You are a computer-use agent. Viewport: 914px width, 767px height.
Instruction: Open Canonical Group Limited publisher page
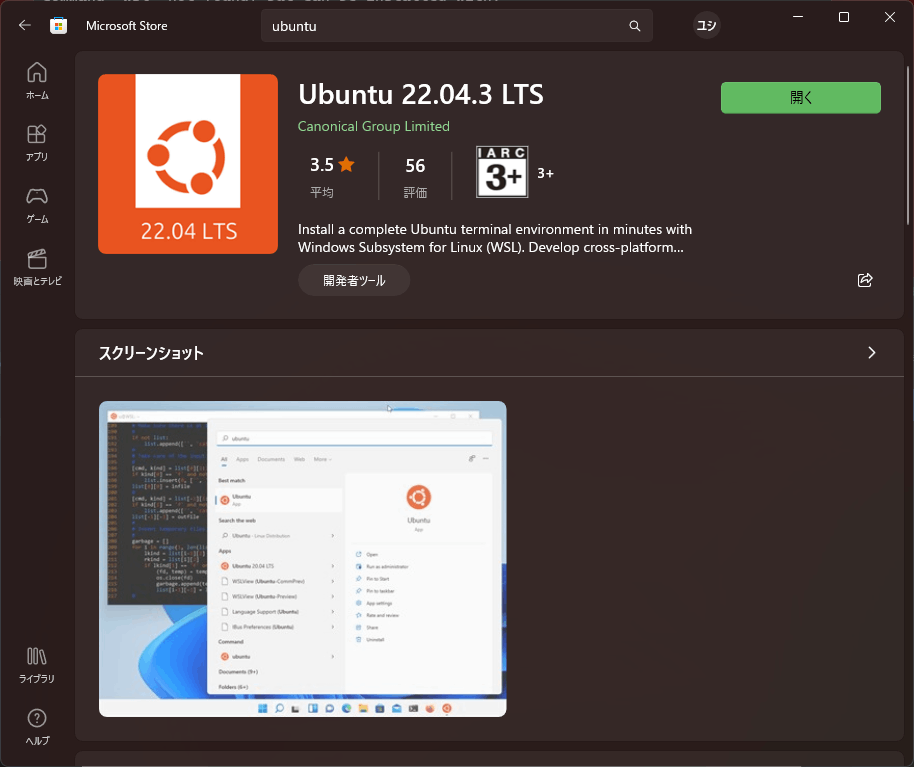coord(374,126)
